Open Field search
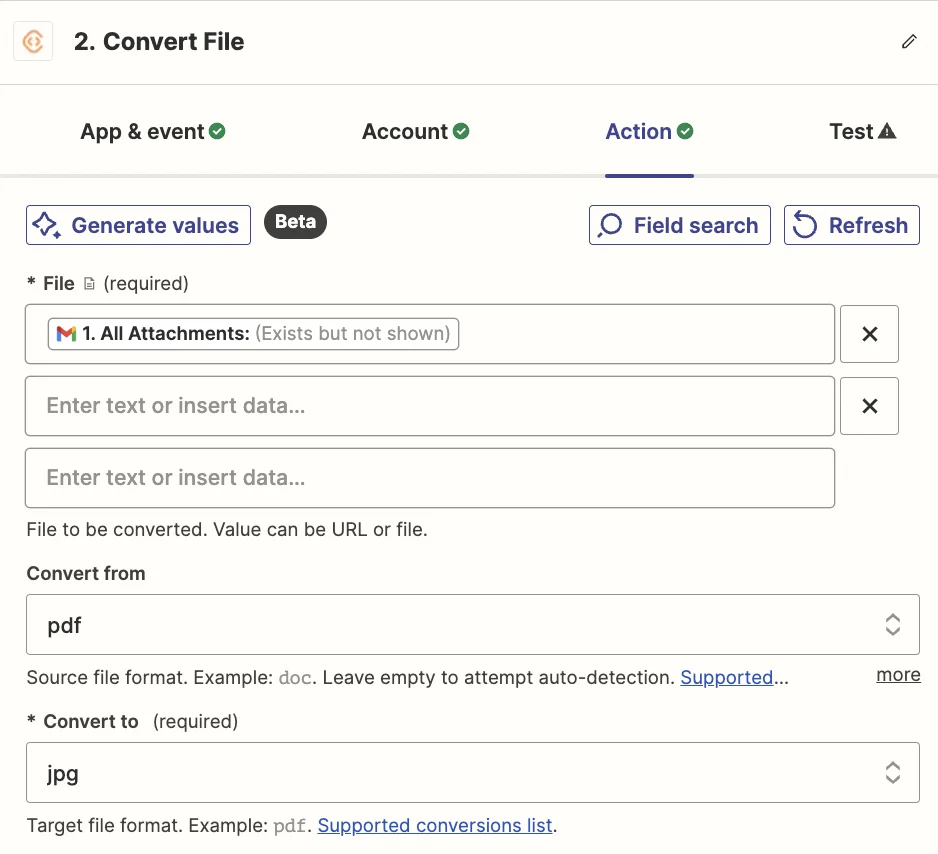 pos(680,225)
